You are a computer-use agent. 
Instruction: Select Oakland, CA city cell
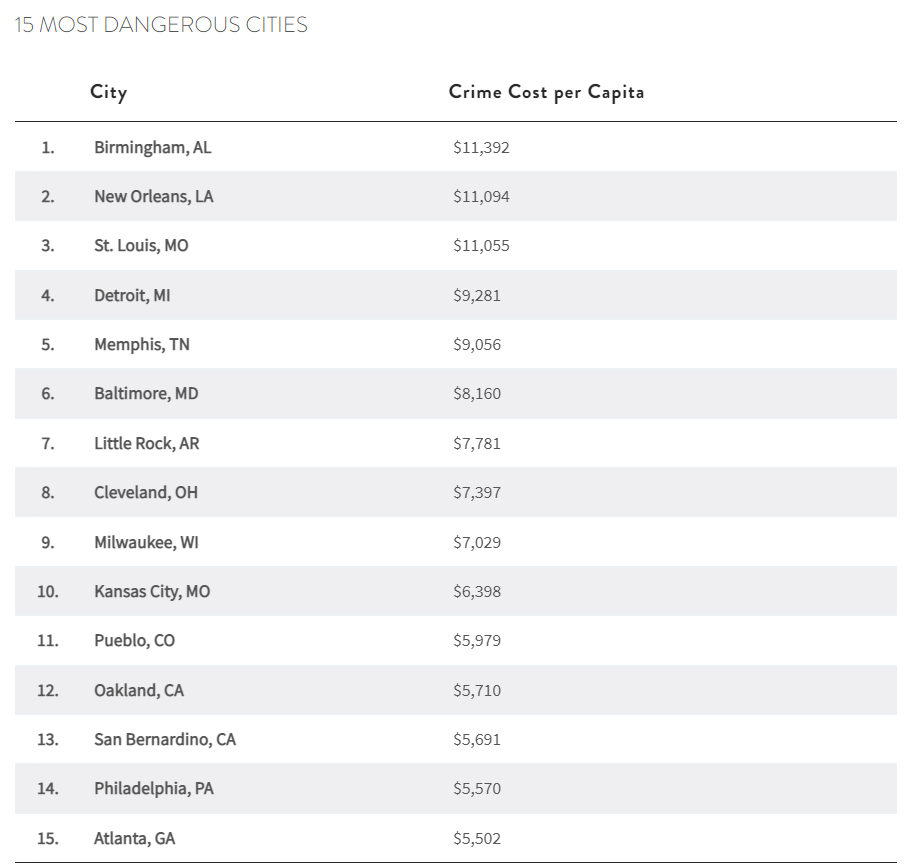(x=139, y=690)
